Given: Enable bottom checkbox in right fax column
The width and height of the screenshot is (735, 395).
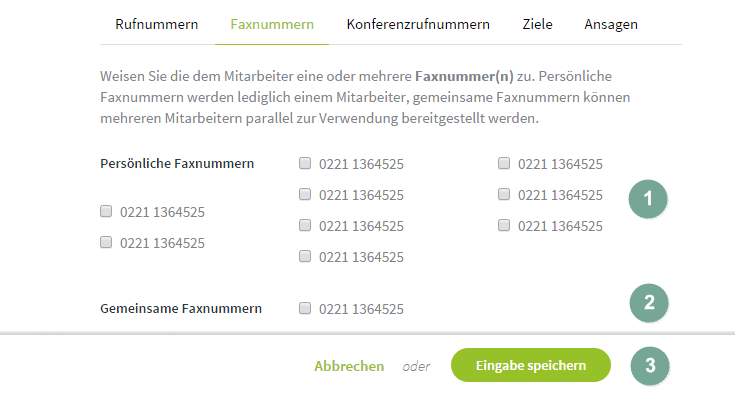Looking at the screenshot, I should (x=504, y=225).
